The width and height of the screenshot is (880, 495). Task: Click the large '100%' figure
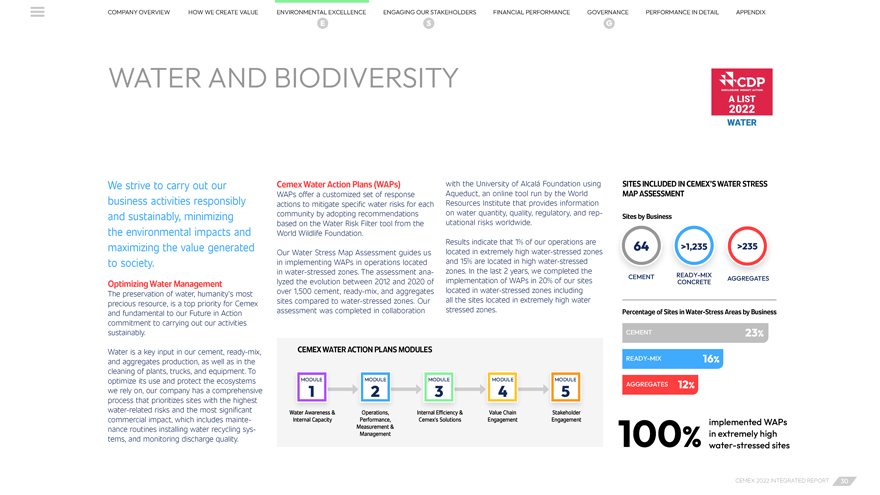click(x=659, y=434)
